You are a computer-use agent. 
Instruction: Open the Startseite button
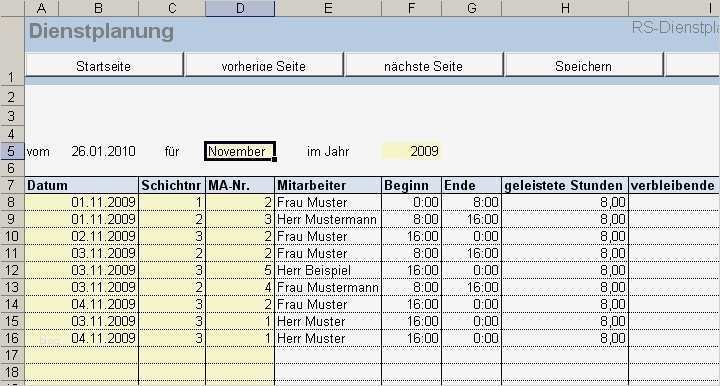pyautogui.click(x=104, y=65)
